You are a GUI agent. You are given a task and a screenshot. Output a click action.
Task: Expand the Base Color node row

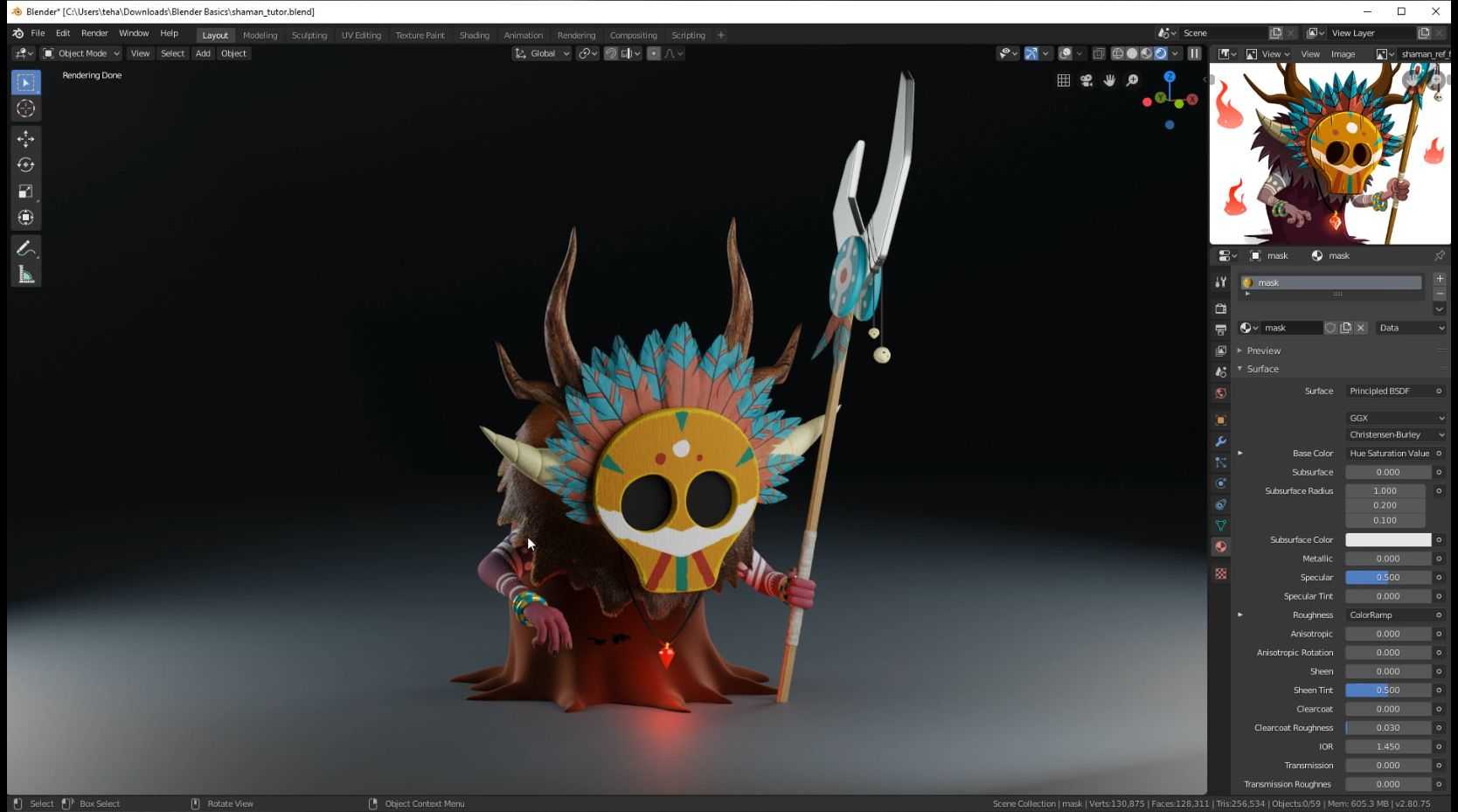[1239, 453]
